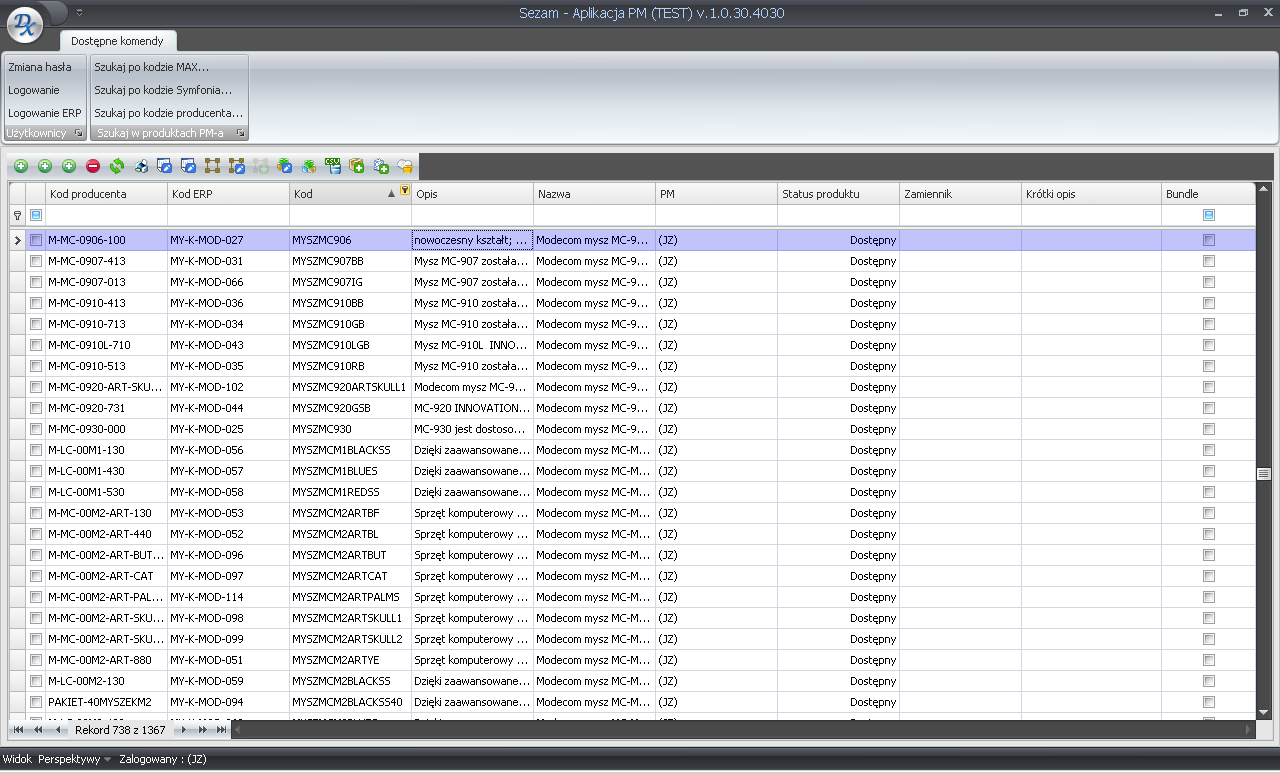Image resolution: width=1280 pixels, height=774 pixels.
Task: Select cell MYSZMCM2ARTPALMS
Action: click(x=350, y=597)
